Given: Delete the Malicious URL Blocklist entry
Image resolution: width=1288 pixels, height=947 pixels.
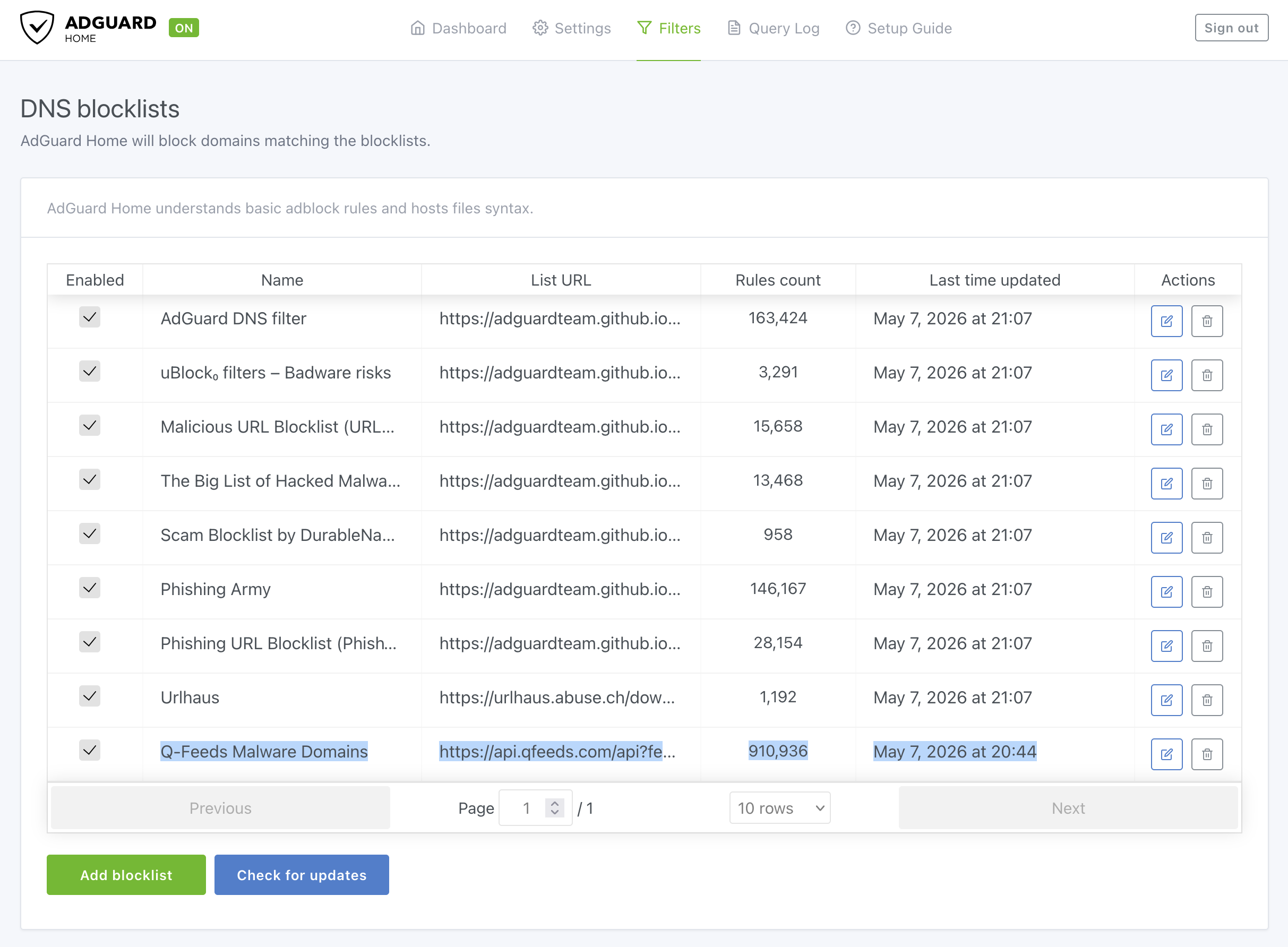Looking at the screenshot, I should click(x=1207, y=429).
